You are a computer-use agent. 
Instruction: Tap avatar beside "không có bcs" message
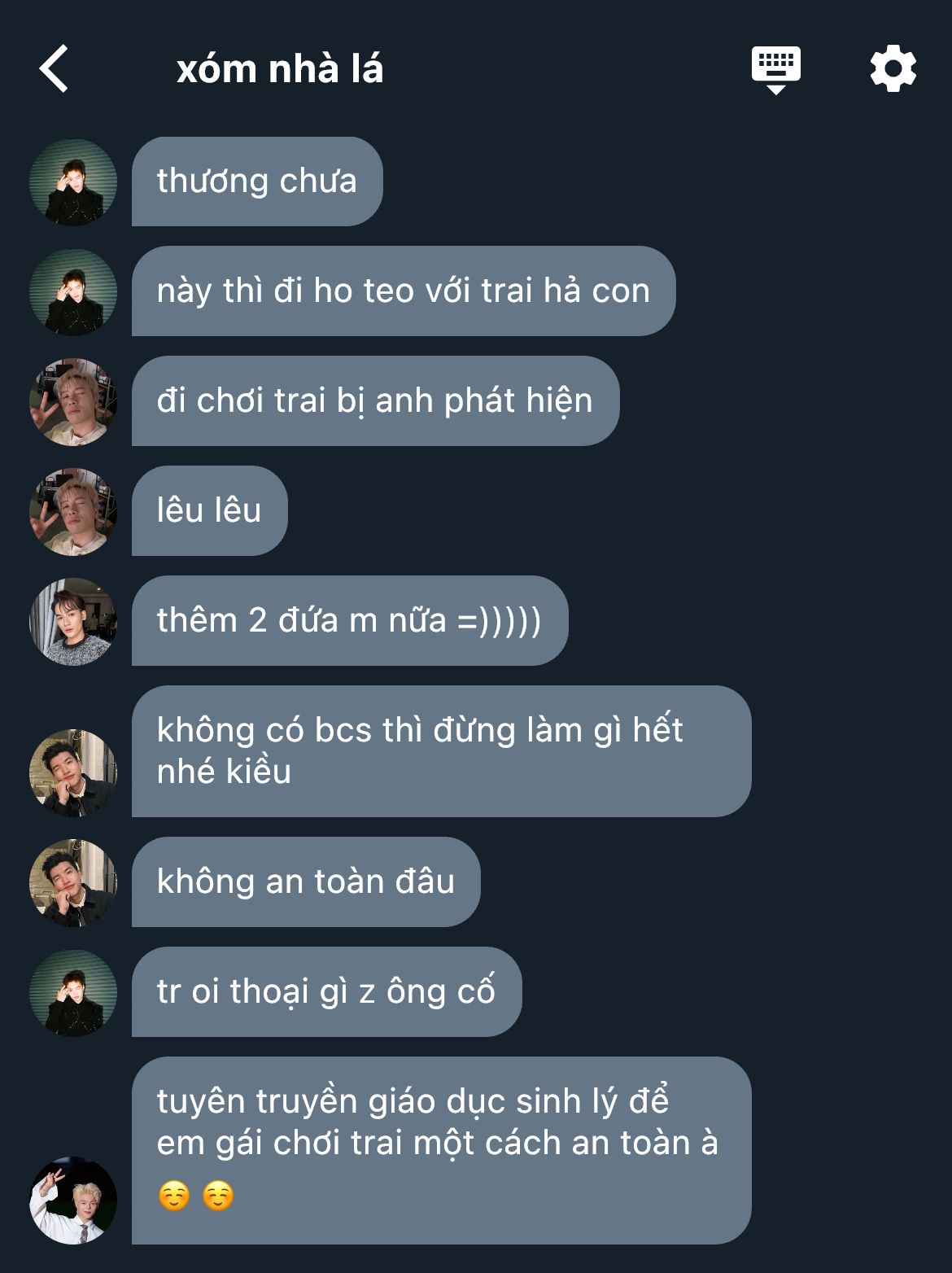click(x=73, y=772)
